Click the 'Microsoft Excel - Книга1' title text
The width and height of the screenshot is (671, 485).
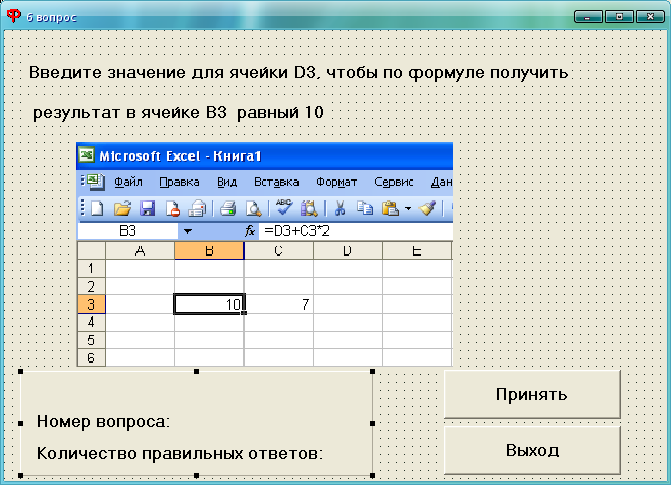(x=180, y=156)
